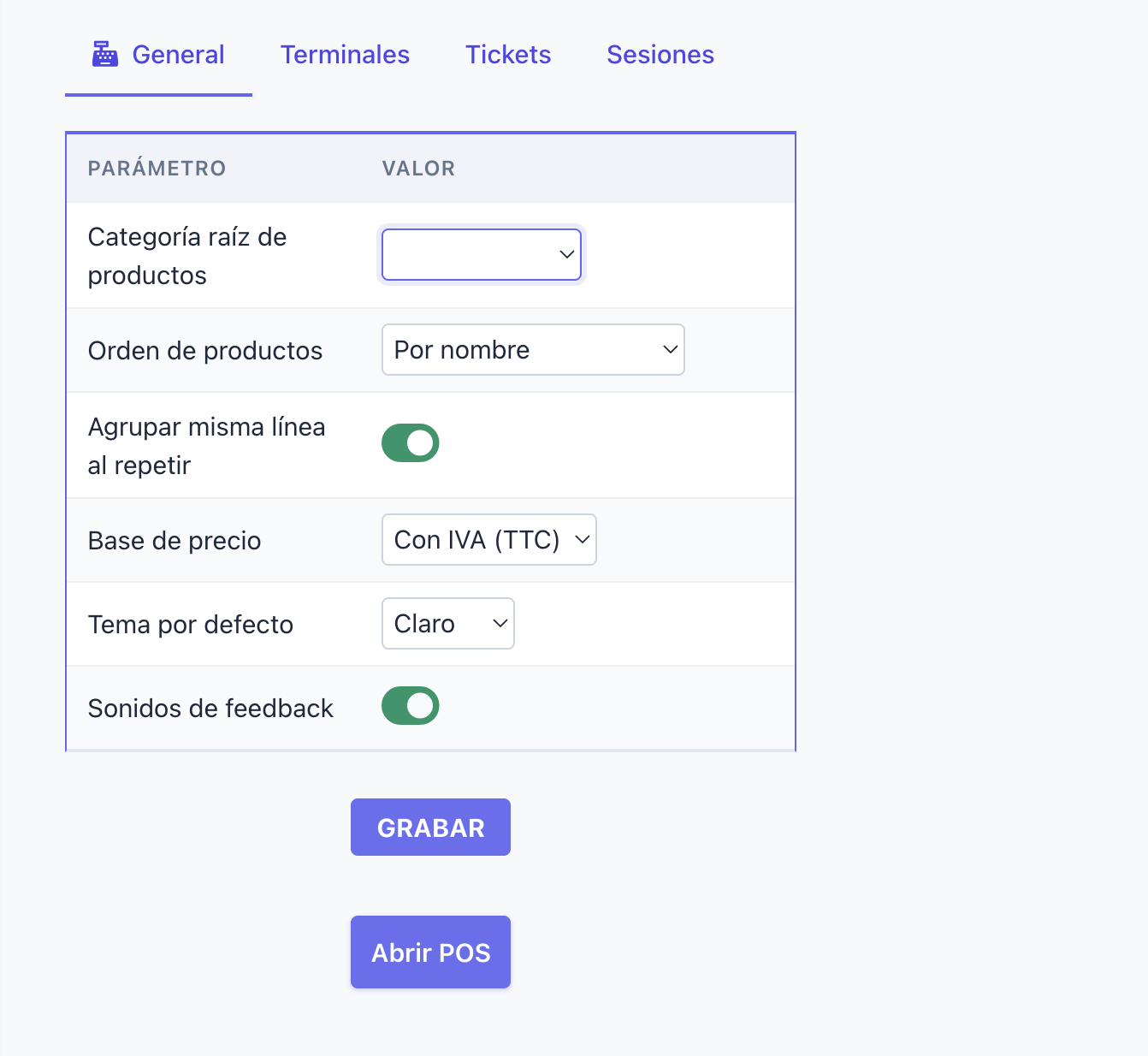Click the Orden de productos label
This screenshot has width=1148, height=1056.
(x=205, y=351)
